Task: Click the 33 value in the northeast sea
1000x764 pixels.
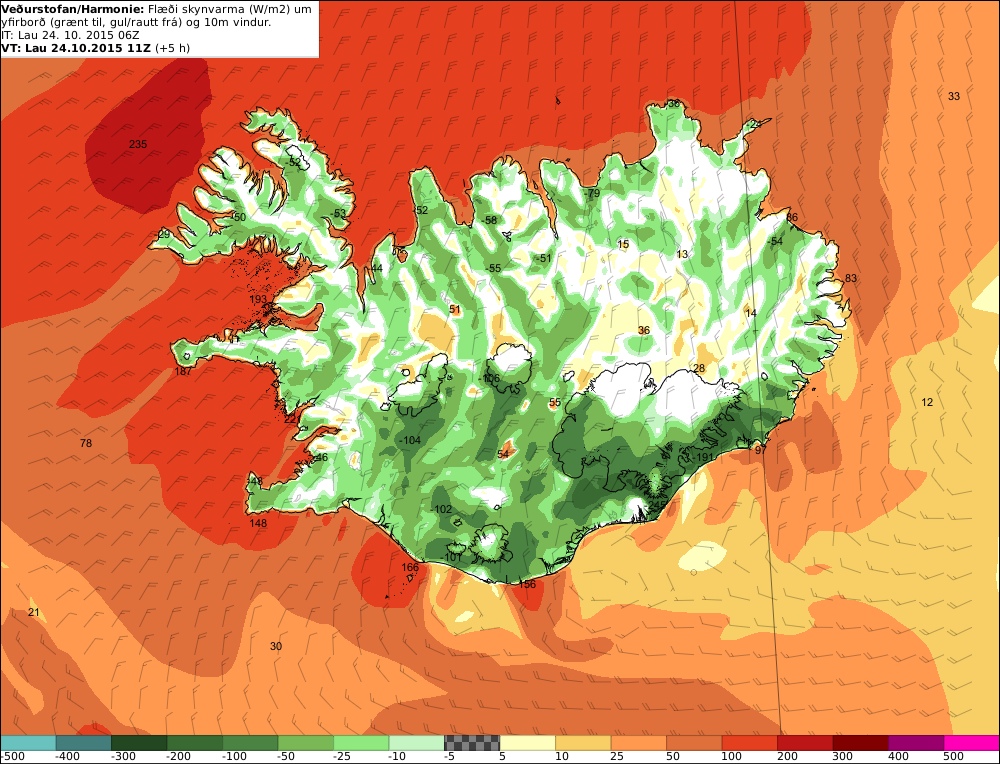Action: click(x=953, y=96)
